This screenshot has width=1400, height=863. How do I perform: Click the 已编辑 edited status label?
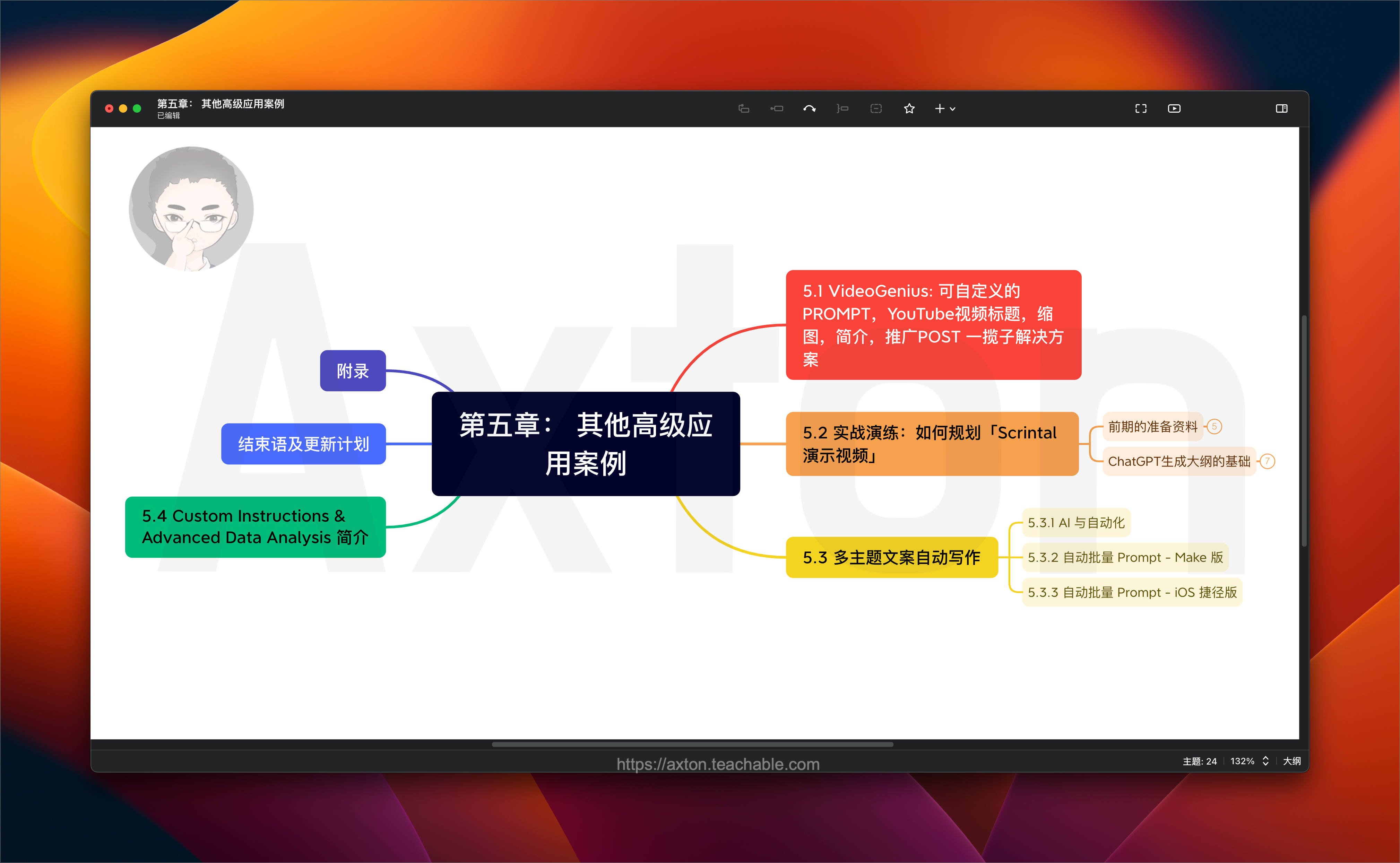click(168, 116)
